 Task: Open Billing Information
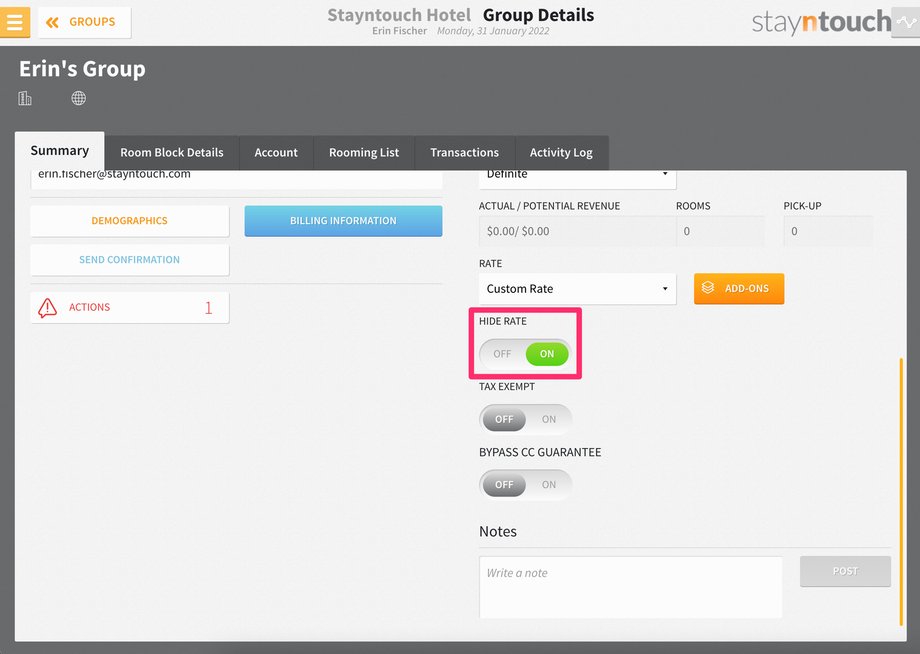point(343,221)
